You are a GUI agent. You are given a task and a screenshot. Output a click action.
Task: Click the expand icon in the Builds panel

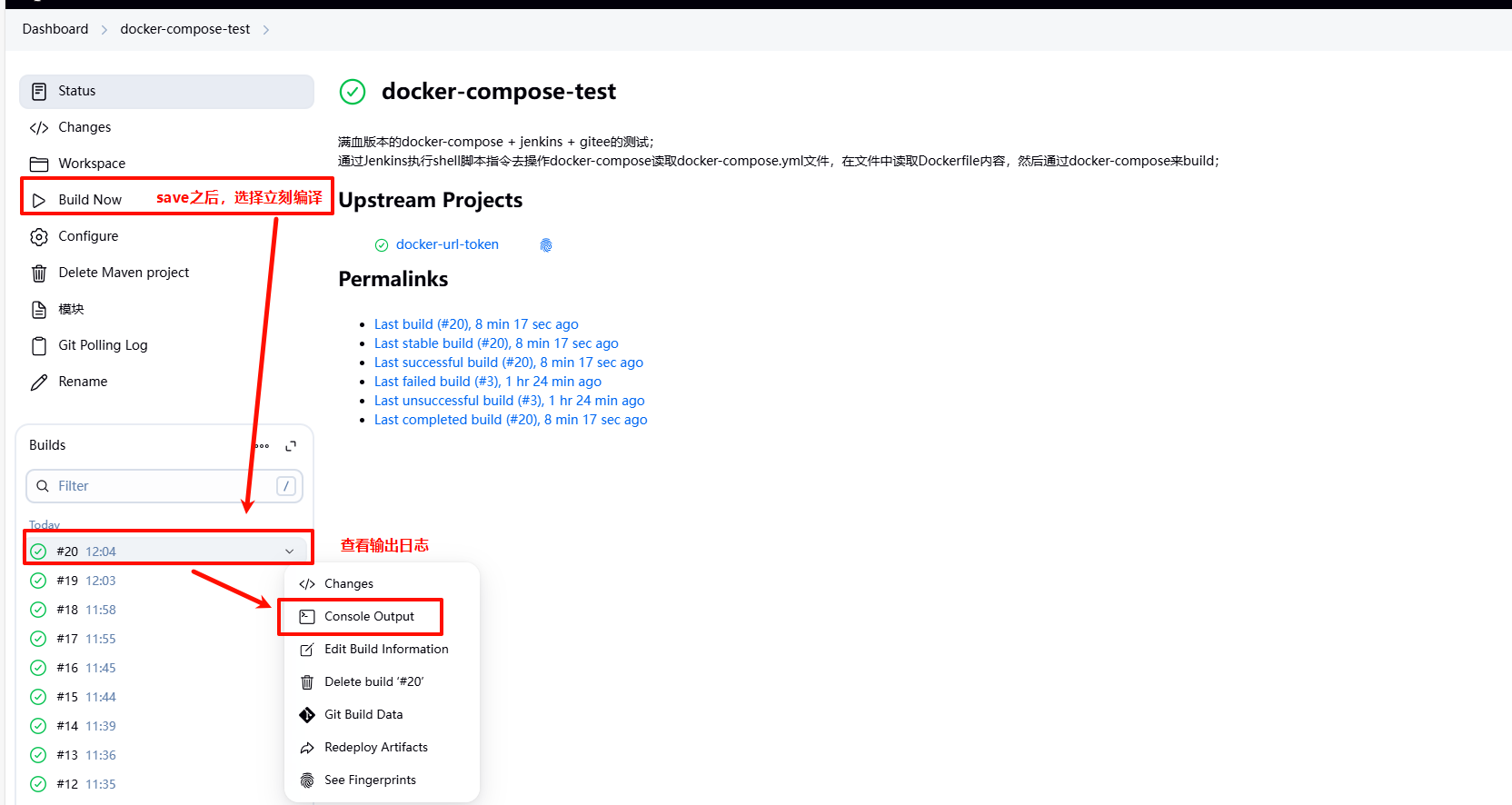[x=291, y=446]
